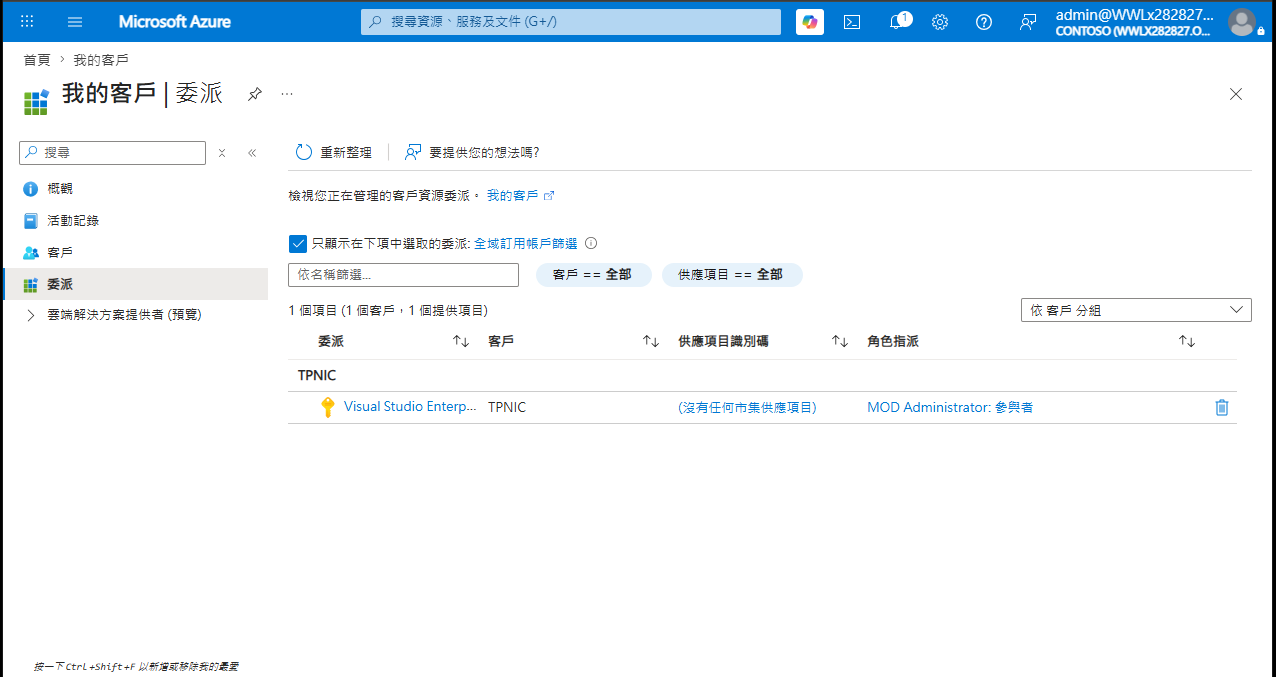Open the 供應項目 == 全部 filter pill
The height and width of the screenshot is (677, 1276).
732,274
